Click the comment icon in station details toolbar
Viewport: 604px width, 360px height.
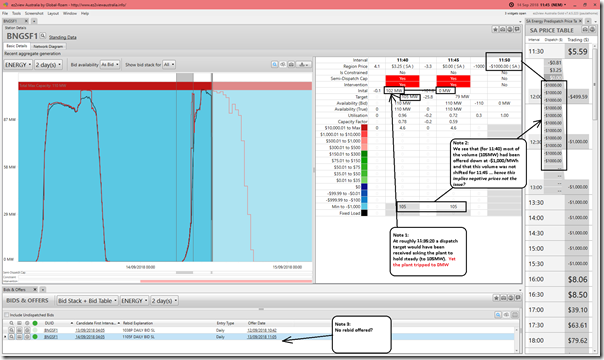[x=517, y=30]
